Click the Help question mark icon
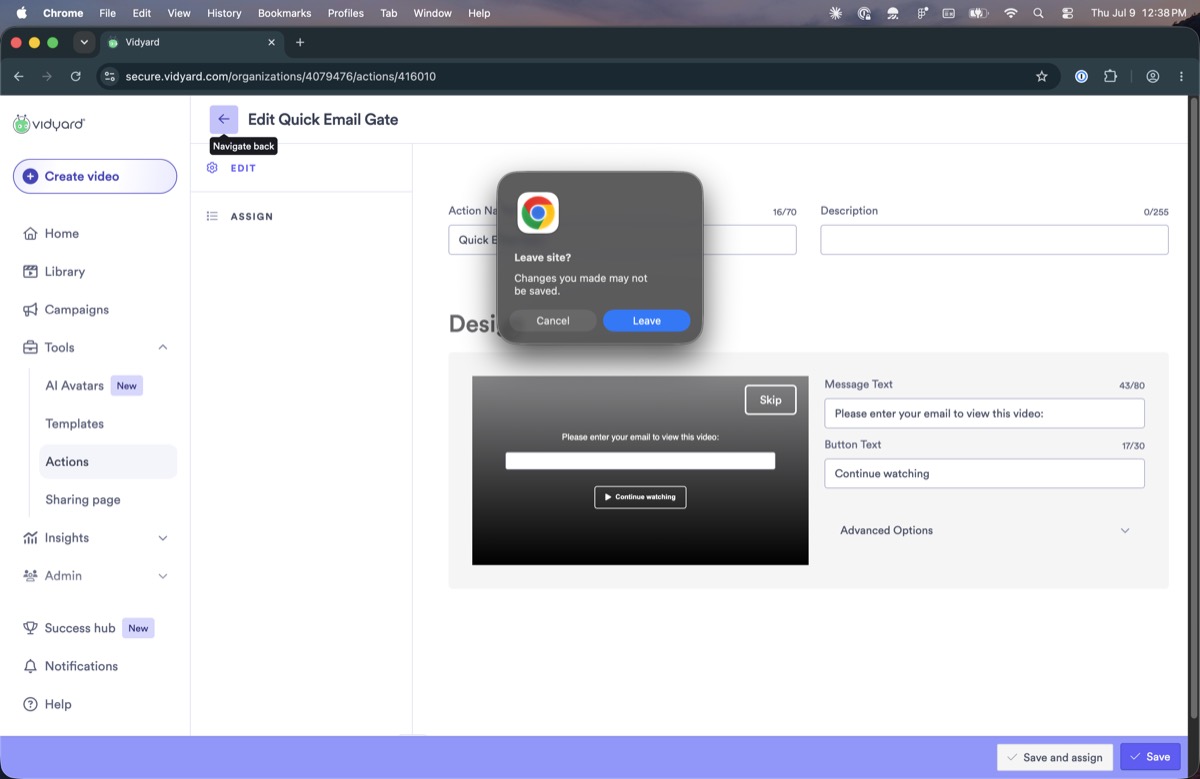This screenshot has width=1200, height=779. click(x=30, y=704)
